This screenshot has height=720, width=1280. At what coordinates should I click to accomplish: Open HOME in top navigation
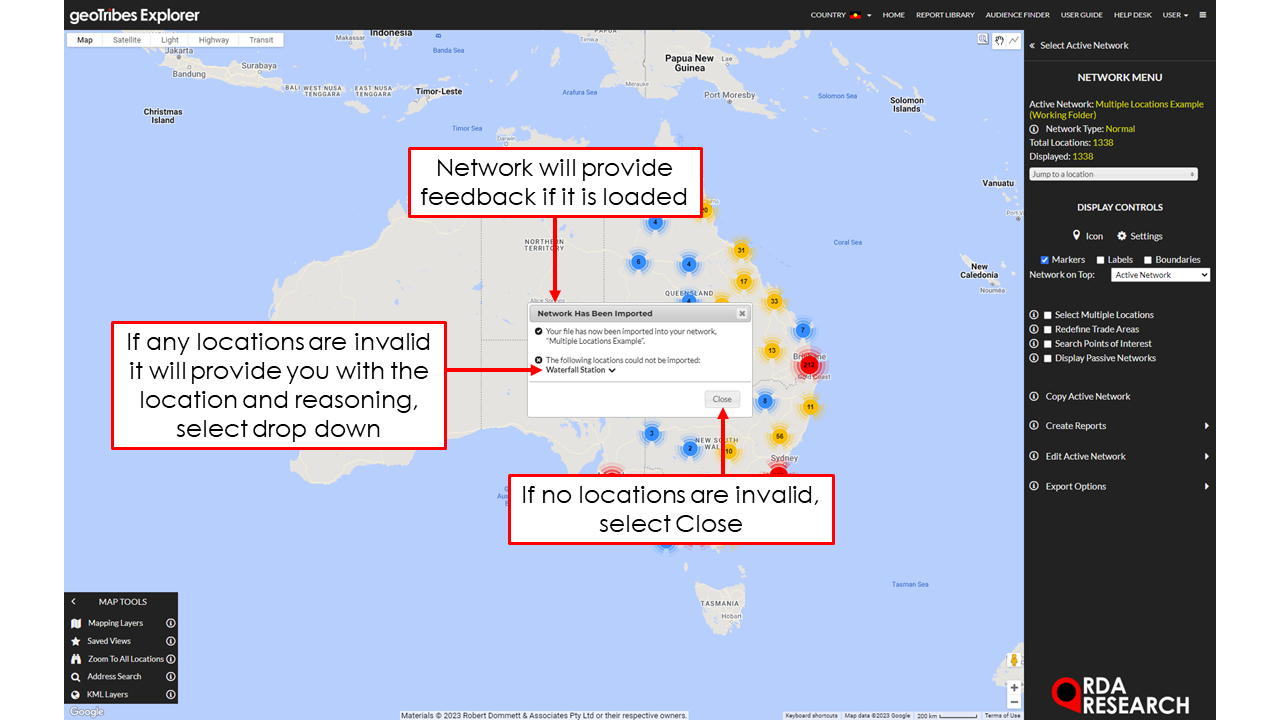894,15
